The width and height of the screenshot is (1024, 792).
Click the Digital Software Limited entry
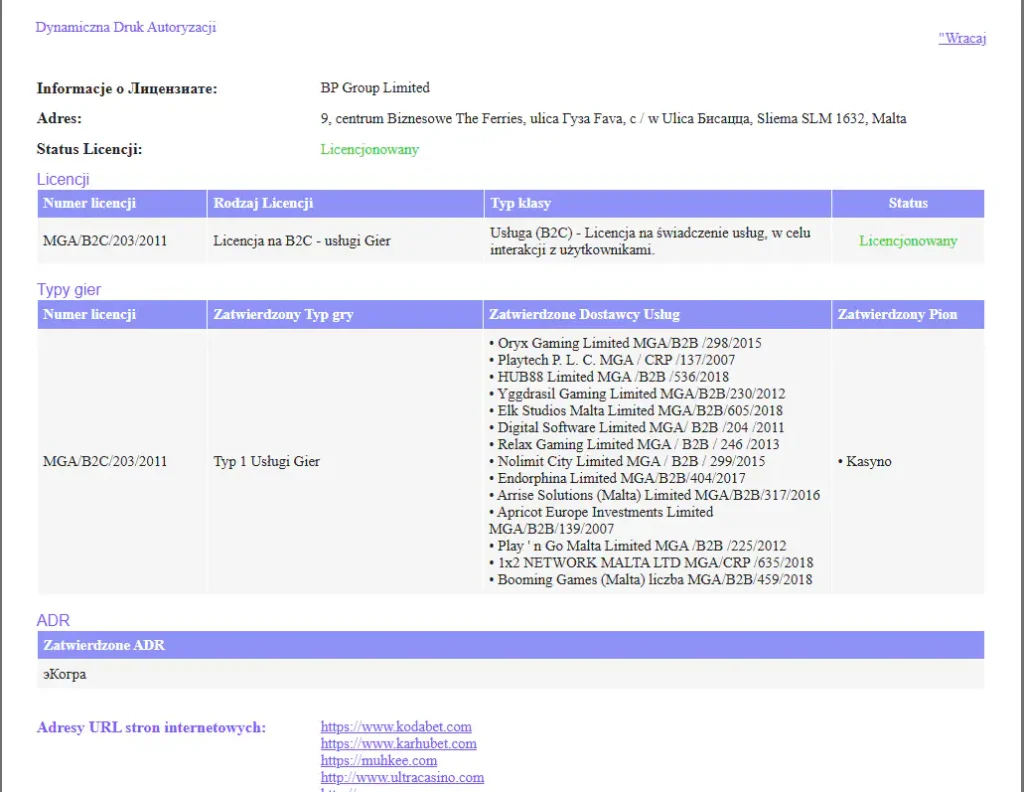coord(637,428)
